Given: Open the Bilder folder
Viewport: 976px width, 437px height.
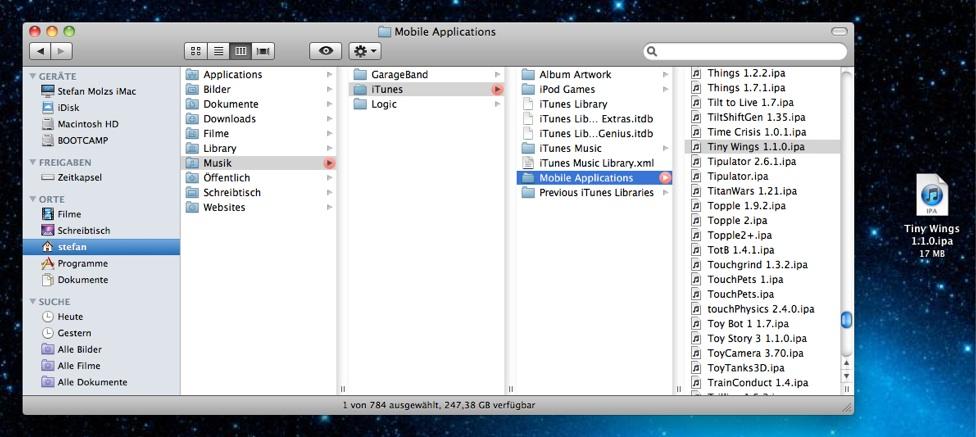Looking at the screenshot, I should pos(259,89).
